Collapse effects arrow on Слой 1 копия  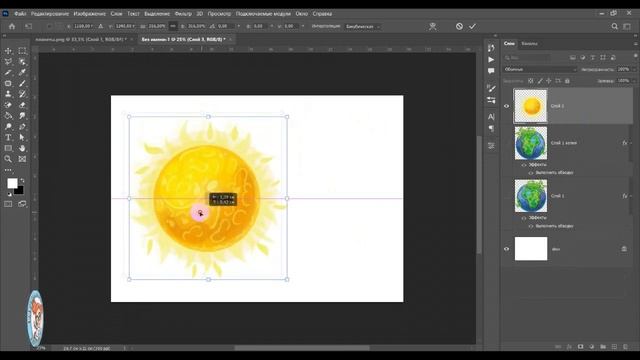[x=631, y=143]
